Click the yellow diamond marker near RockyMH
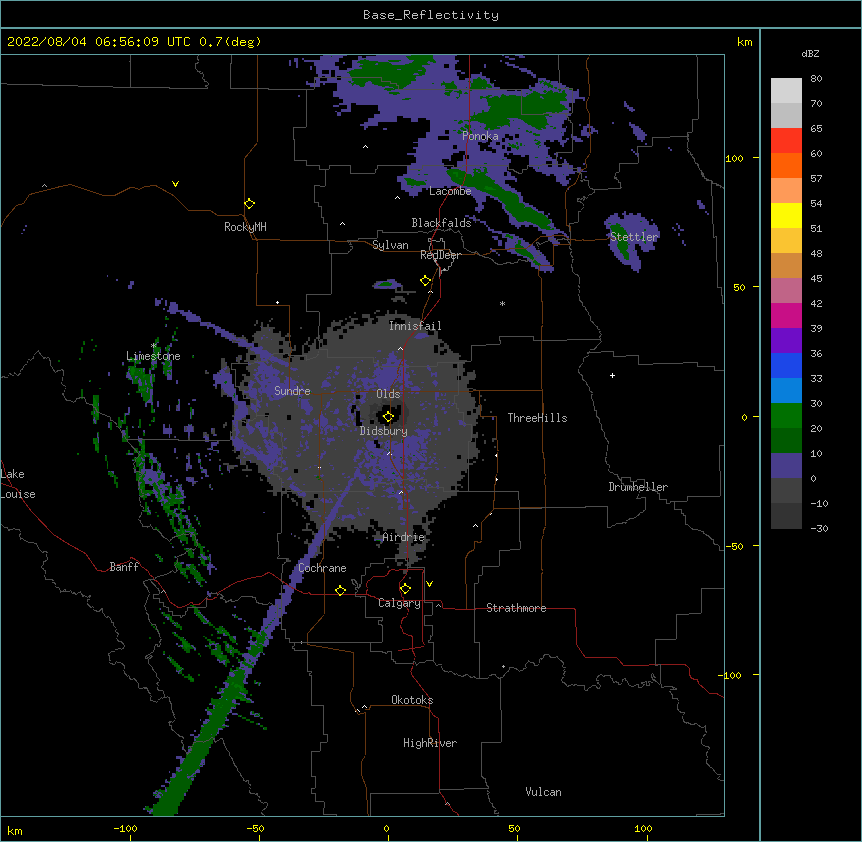Viewport: 862px width, 842px height. pyautogui.click(x=250, y=204)
